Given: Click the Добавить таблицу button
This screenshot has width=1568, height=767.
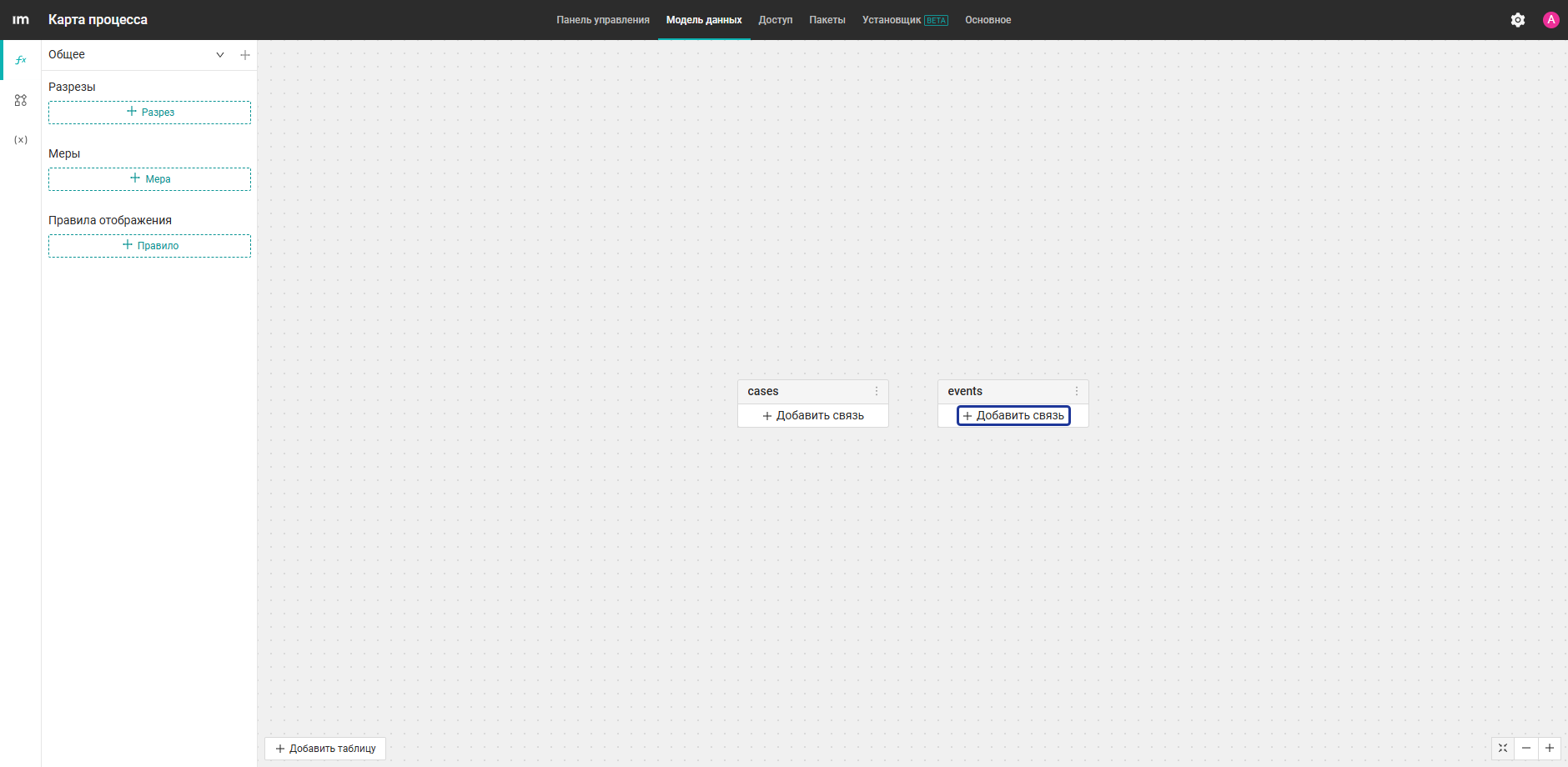Looking at the screenshot, I should 325,749.
